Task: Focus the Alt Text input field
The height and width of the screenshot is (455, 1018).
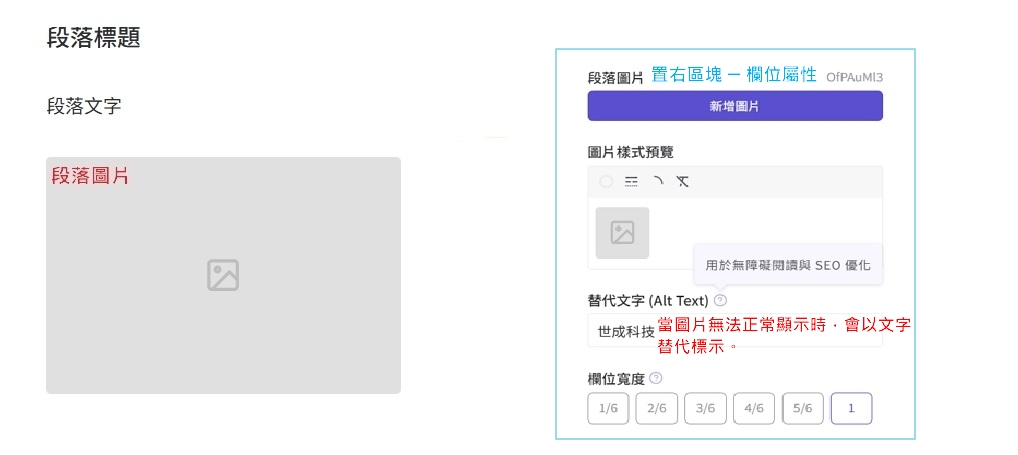Action: pyautogui.click(x=620, y=331)
